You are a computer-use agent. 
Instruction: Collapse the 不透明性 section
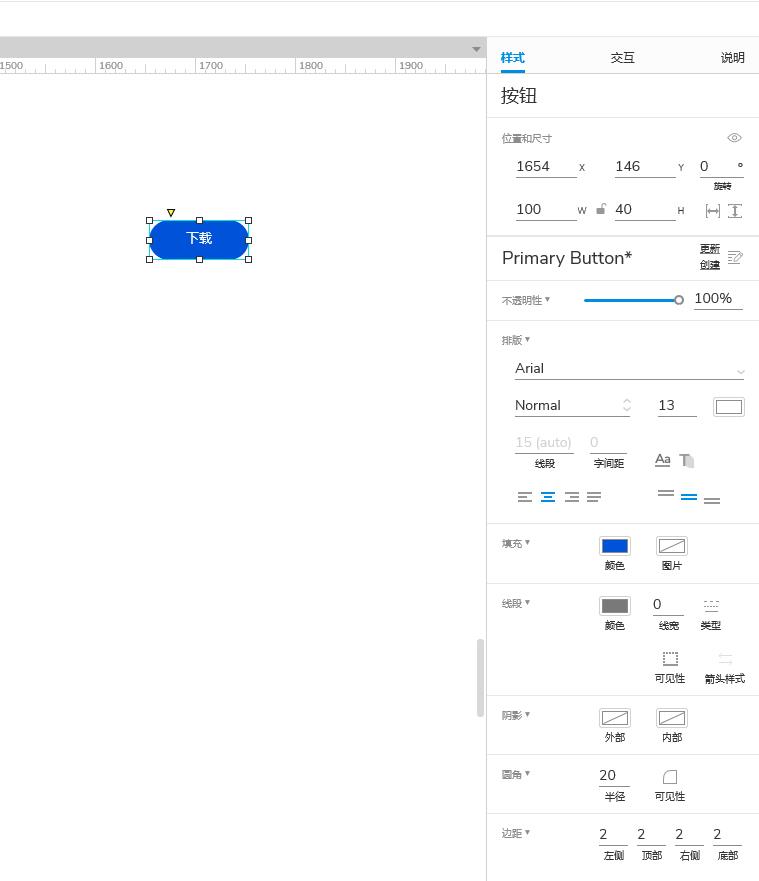tap(526, 300)
